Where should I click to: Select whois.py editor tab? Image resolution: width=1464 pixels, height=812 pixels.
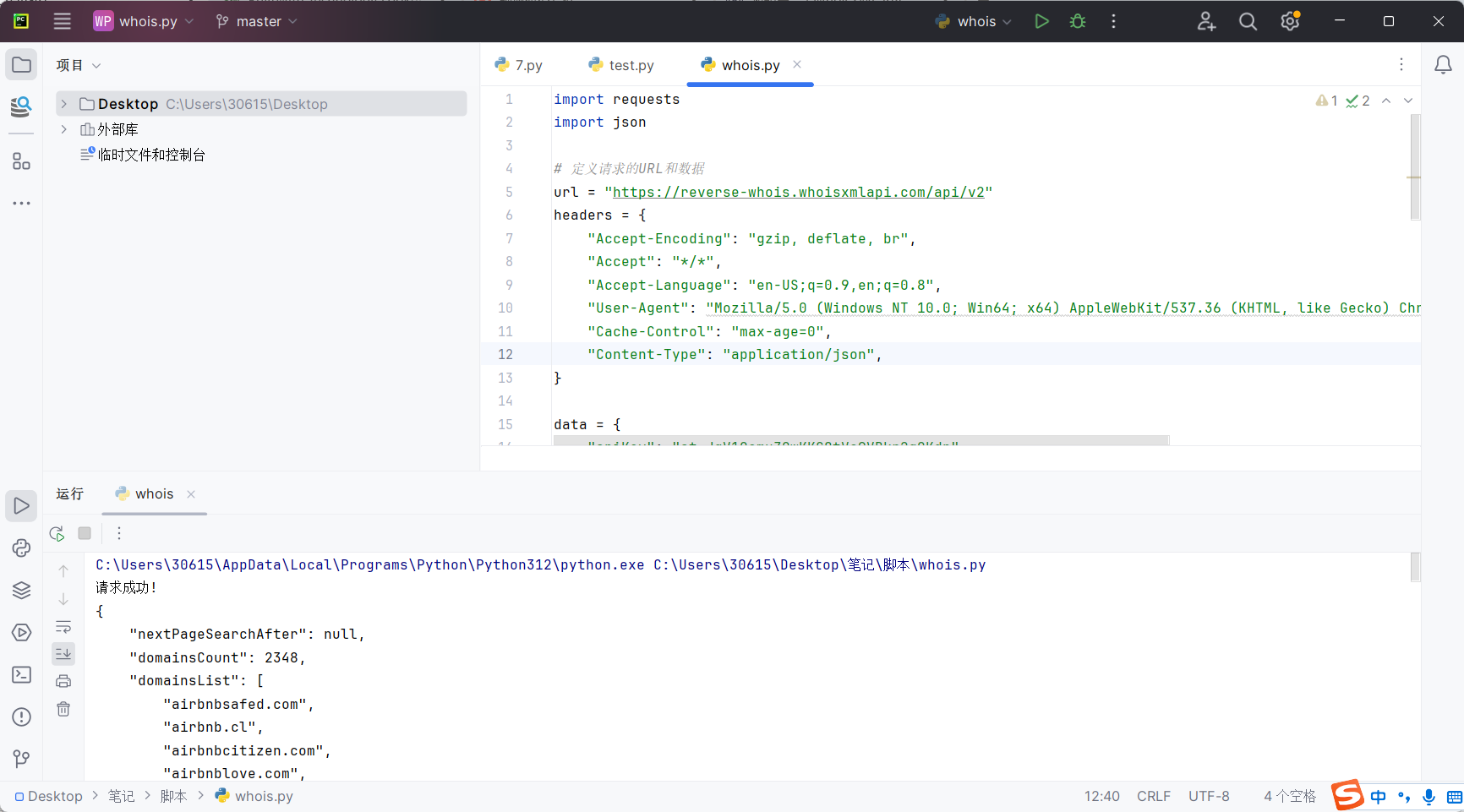(751, 65)
